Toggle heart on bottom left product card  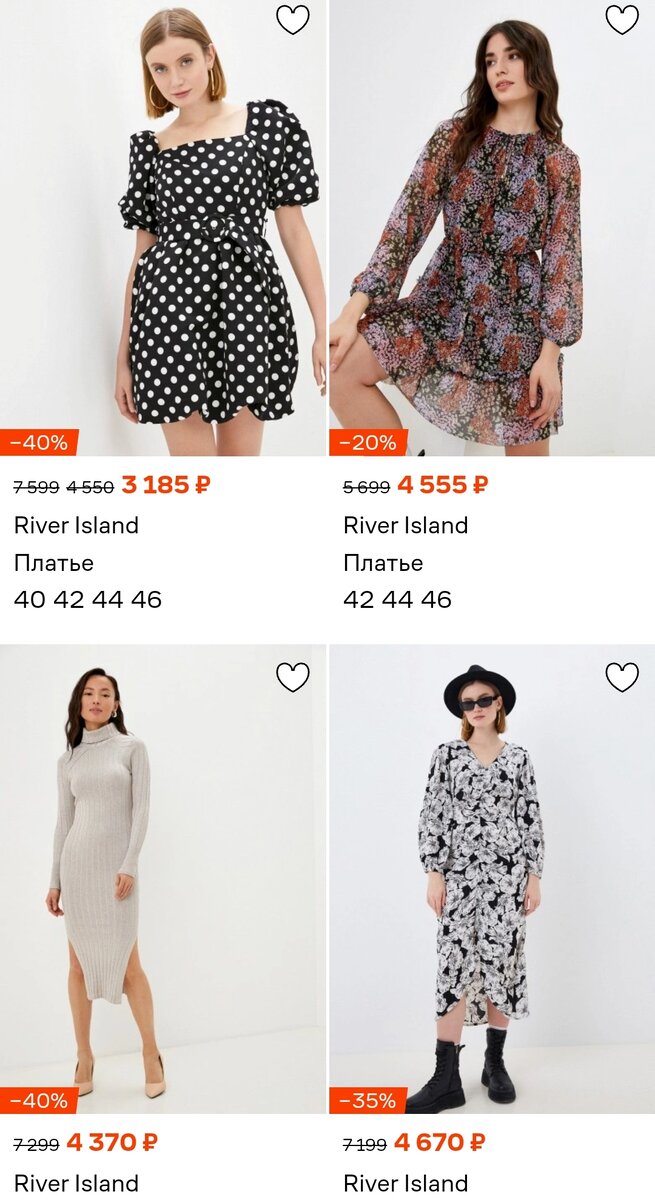295,677
